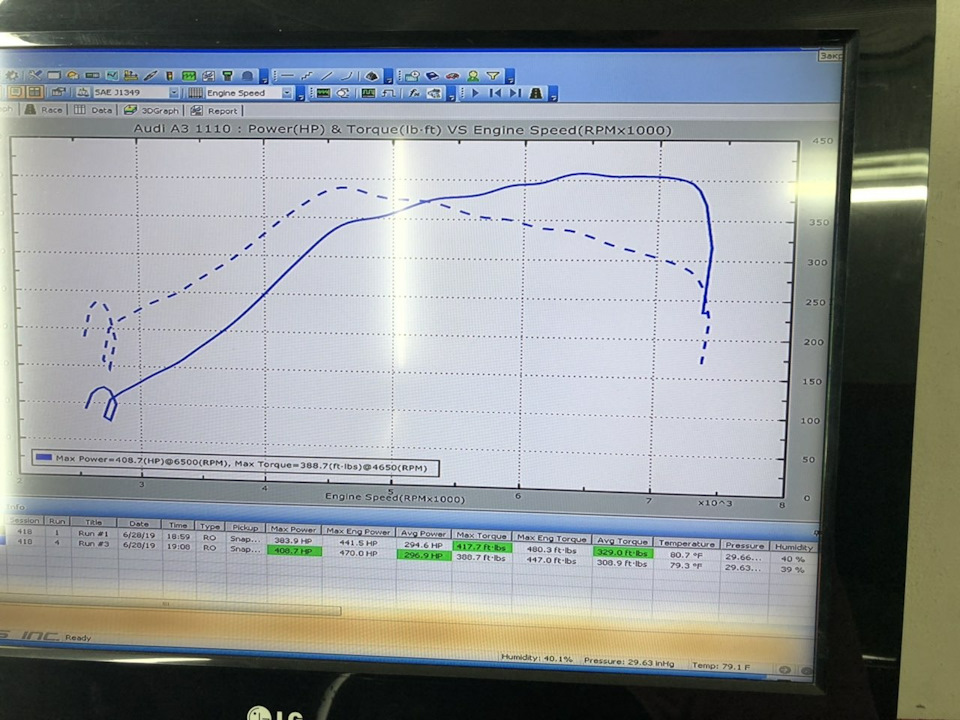Click the 3D surface shape icon
The height and width of the screenshot is (720, 960).
click(372, 76)
